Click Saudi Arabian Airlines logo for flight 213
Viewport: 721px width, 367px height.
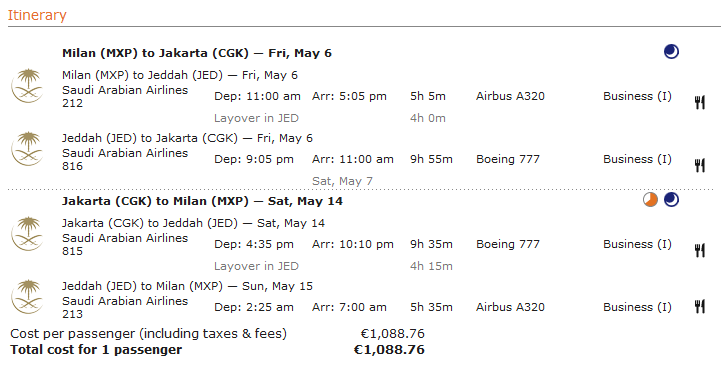[27, 297]
